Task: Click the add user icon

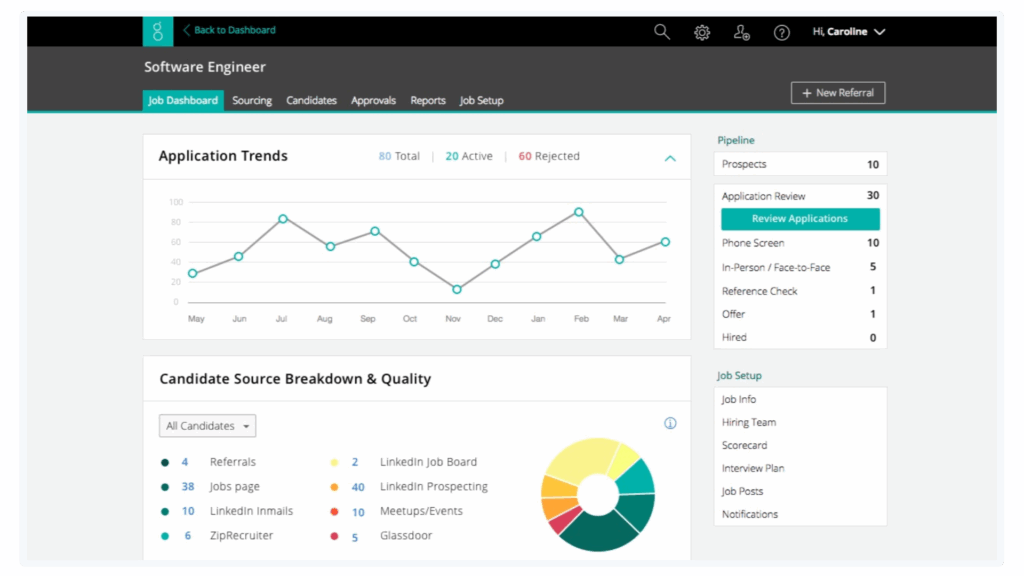Action: click(741, 32)
